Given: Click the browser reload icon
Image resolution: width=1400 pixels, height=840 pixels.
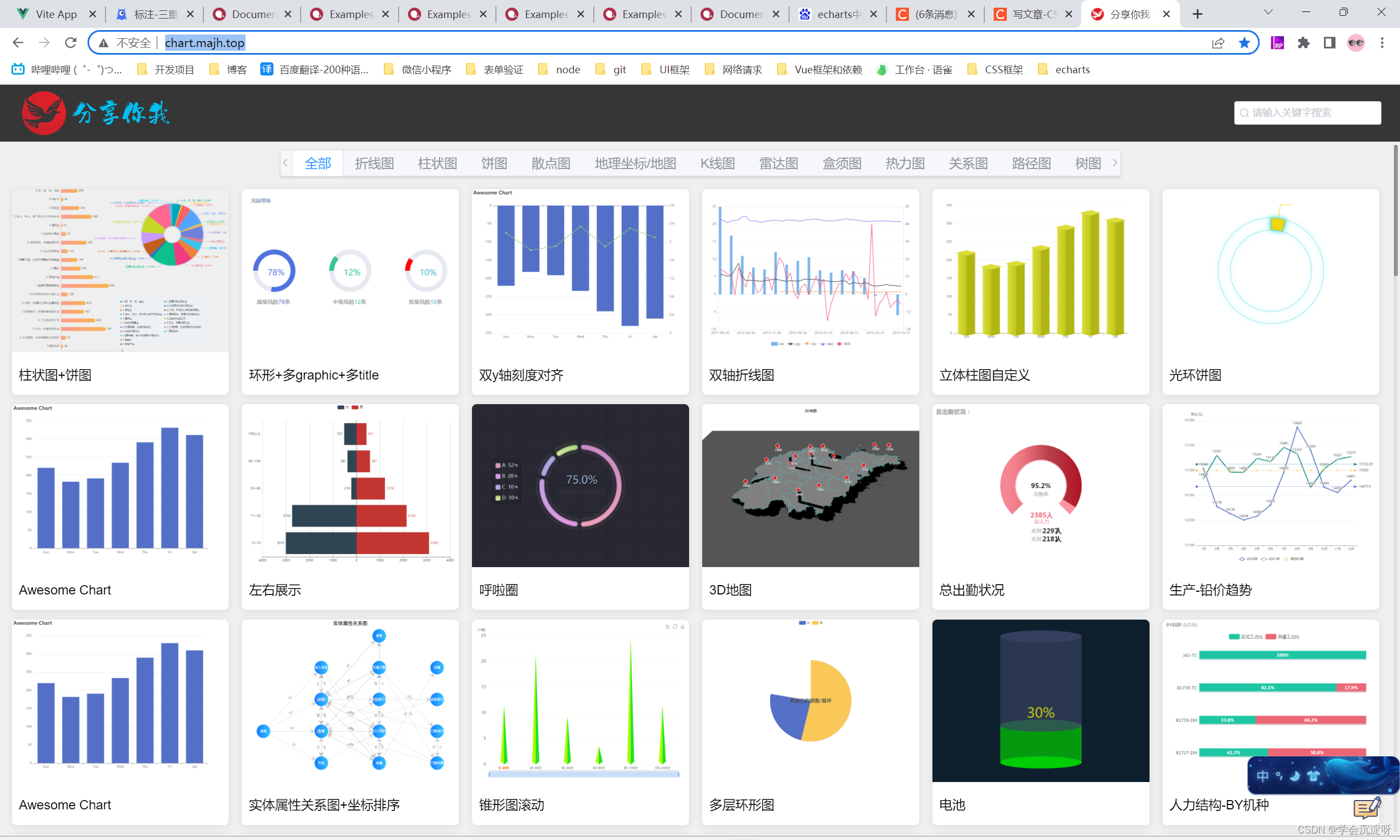Looking at the screenshot, I should coord(71,43).
